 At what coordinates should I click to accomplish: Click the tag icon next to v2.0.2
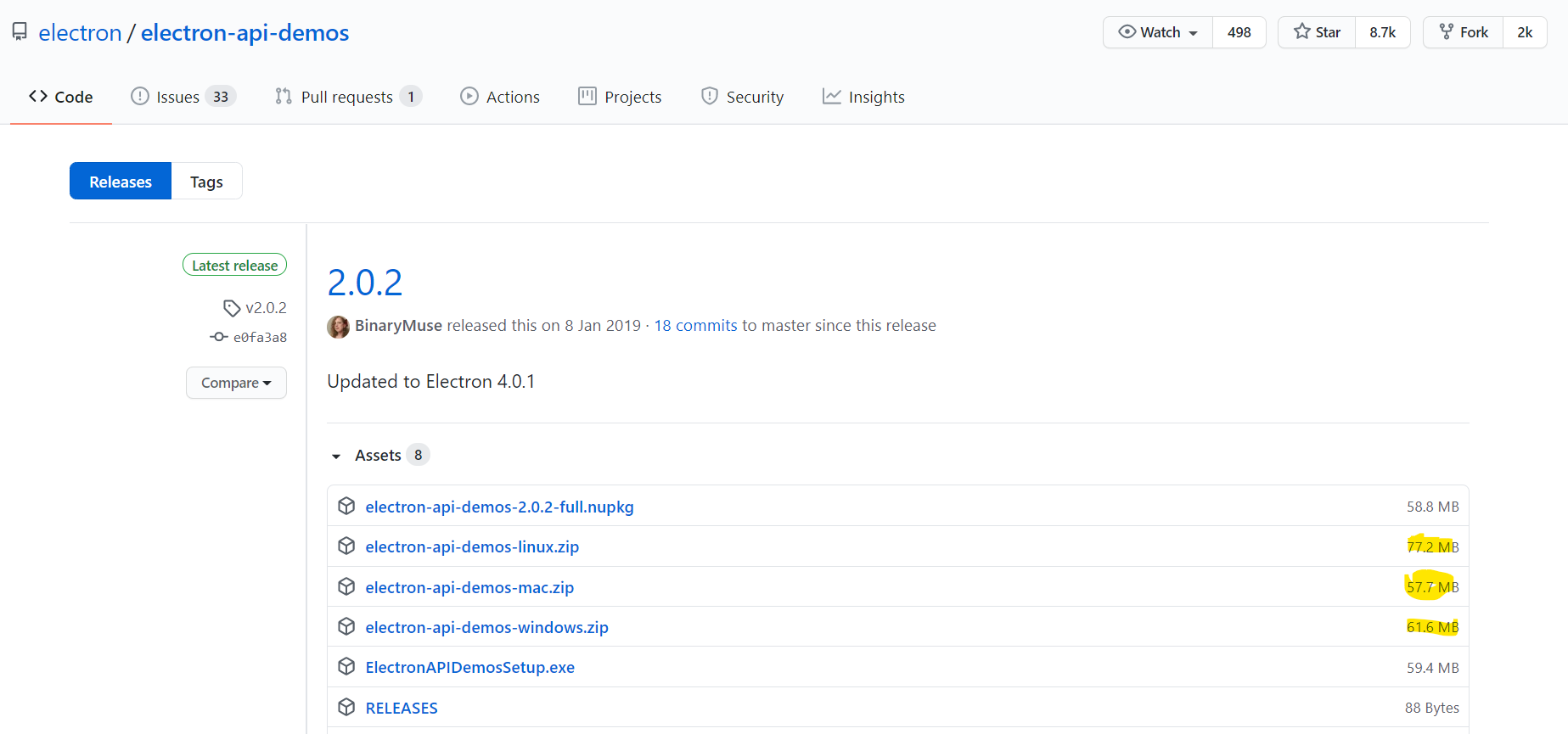tap(232, 307)
